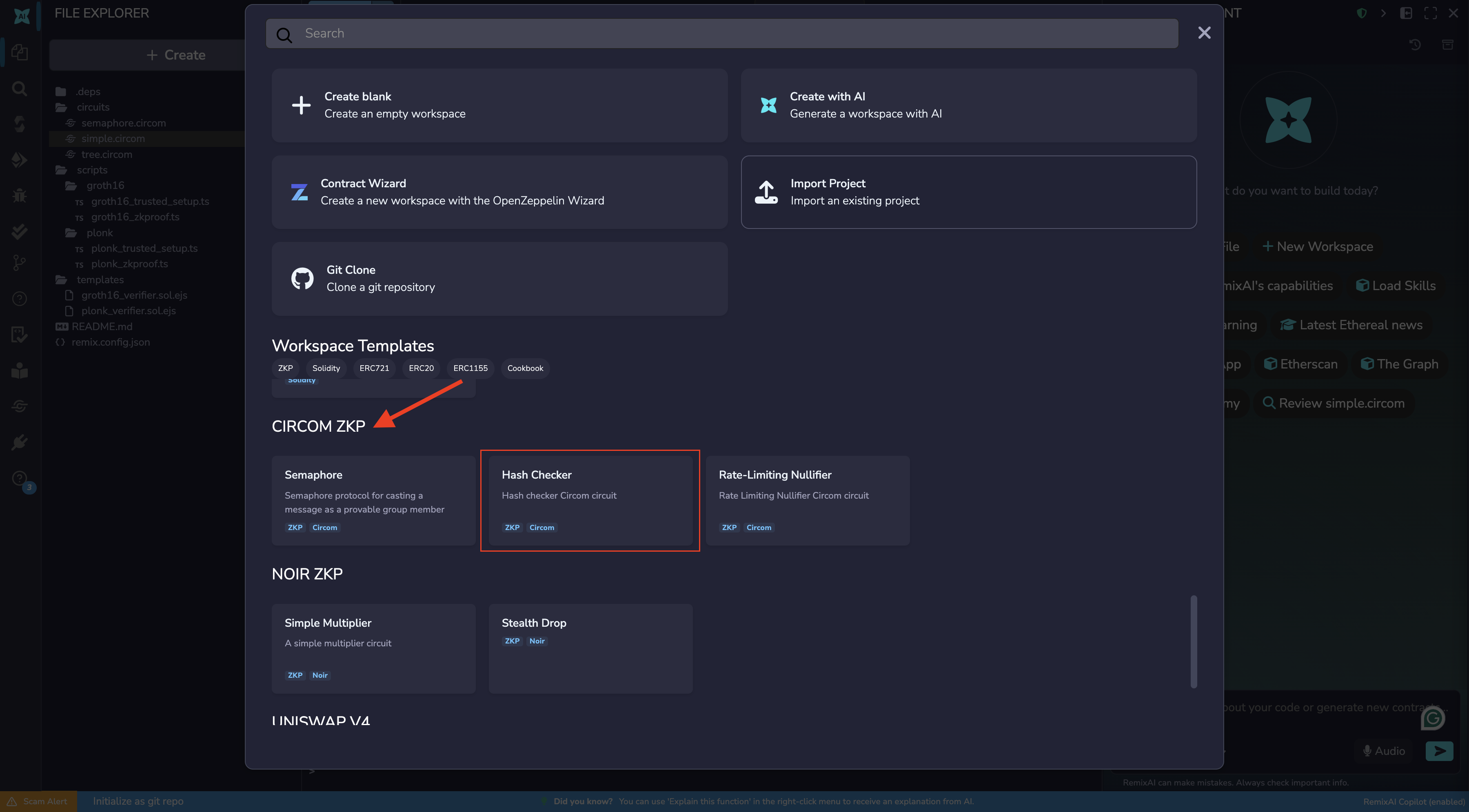
Task: Click the send arrow button in AI chat
Action: (x=1439, y=751)
